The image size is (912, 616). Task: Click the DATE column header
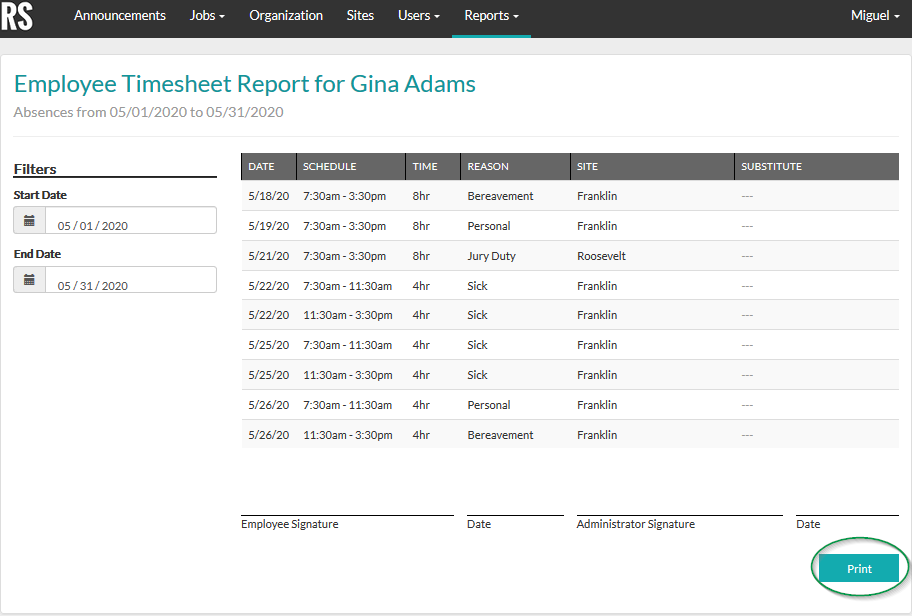pyautogui.click(x=260, y=166)
